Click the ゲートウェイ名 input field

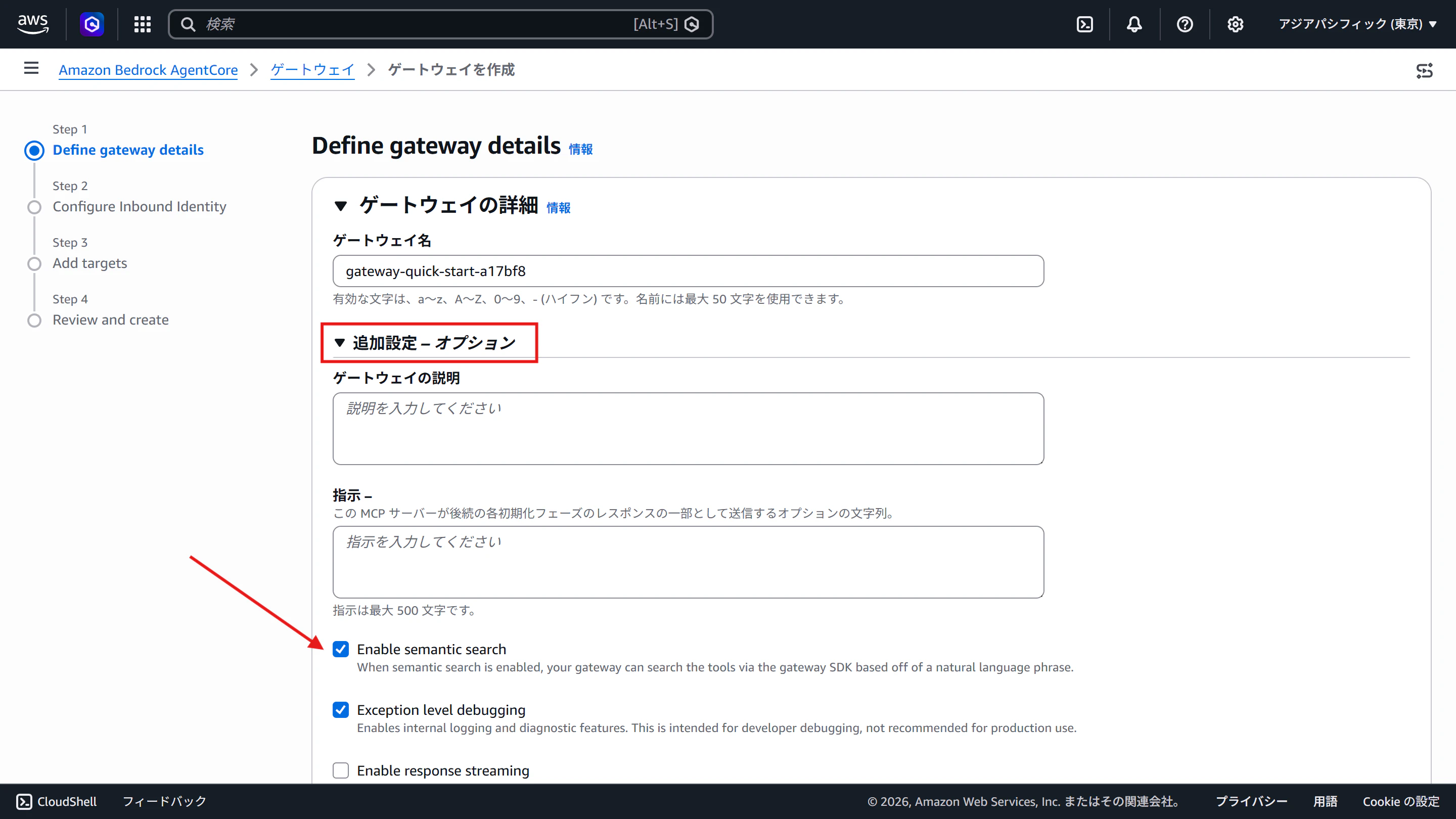click(x=688, y=271)
